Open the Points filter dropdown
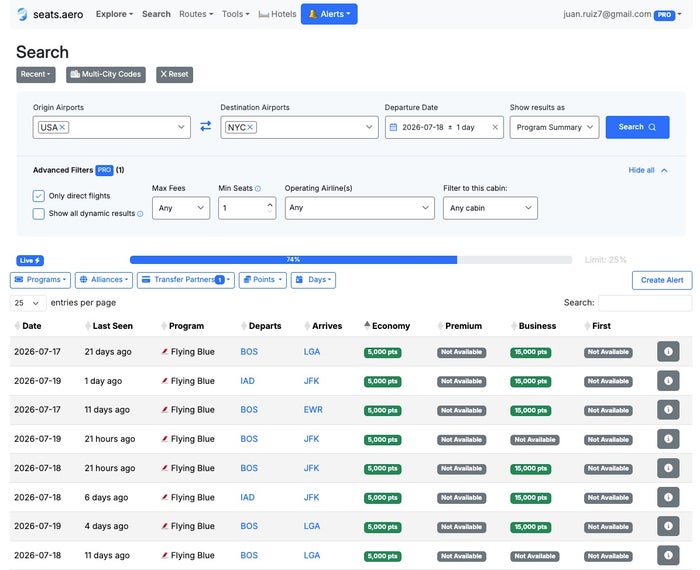Image resolution: width=700 pixels, height=570 pixels. tap(262, 280)
